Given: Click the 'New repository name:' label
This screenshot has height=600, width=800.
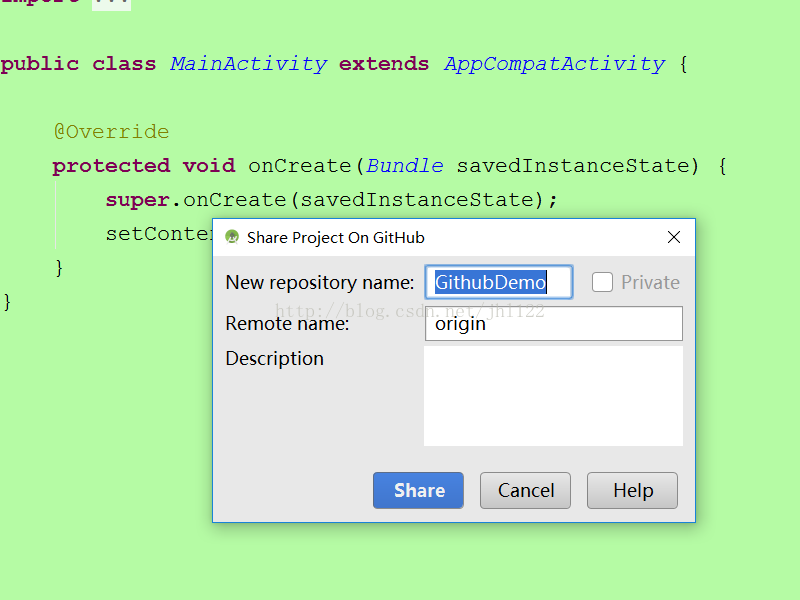Looking at the screenshot, I should (x=320, y=282).
